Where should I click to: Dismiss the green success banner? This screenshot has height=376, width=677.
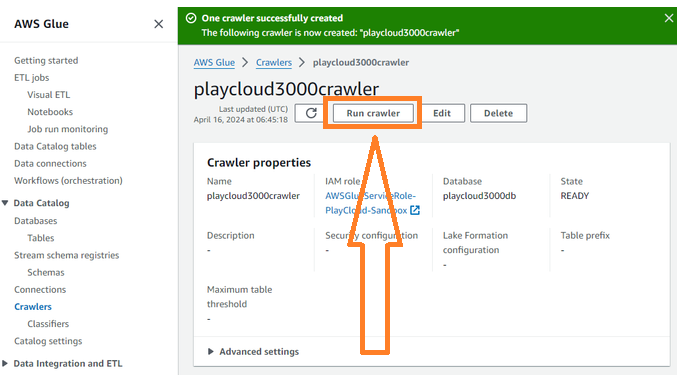pos(668,18)
